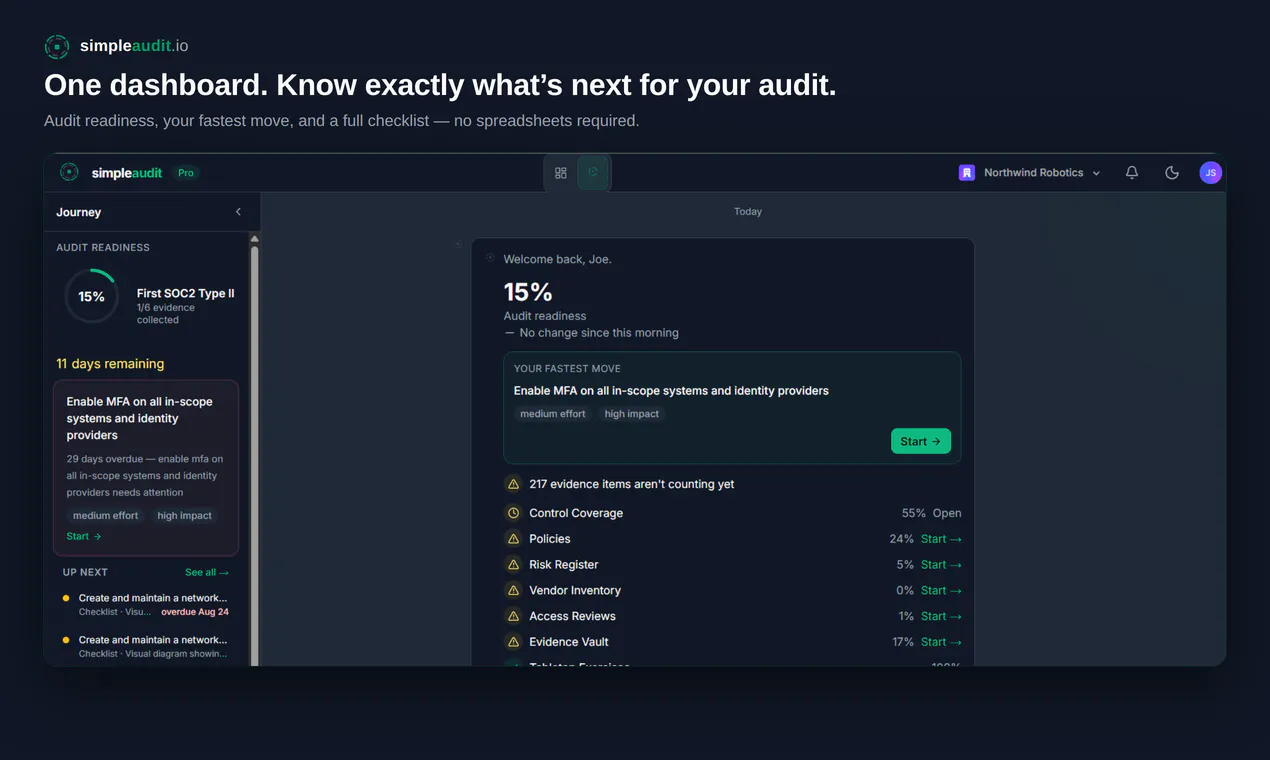Click 217 evidence items aren't counting yet
Image resolution: width=1270 pixels, height=760 pixels.
tap(632, 484)
